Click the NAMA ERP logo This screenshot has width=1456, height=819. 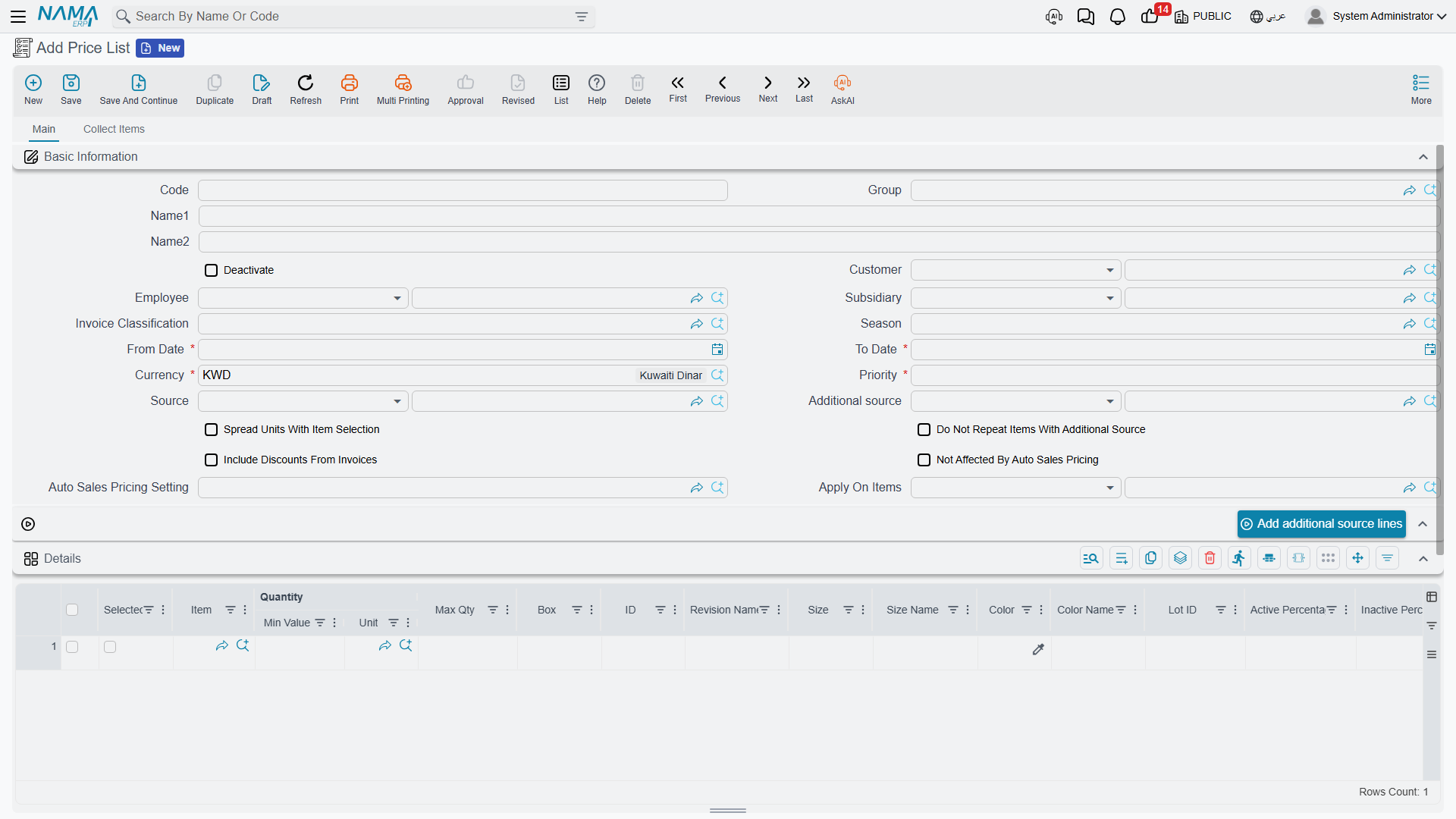pos(67,16)
